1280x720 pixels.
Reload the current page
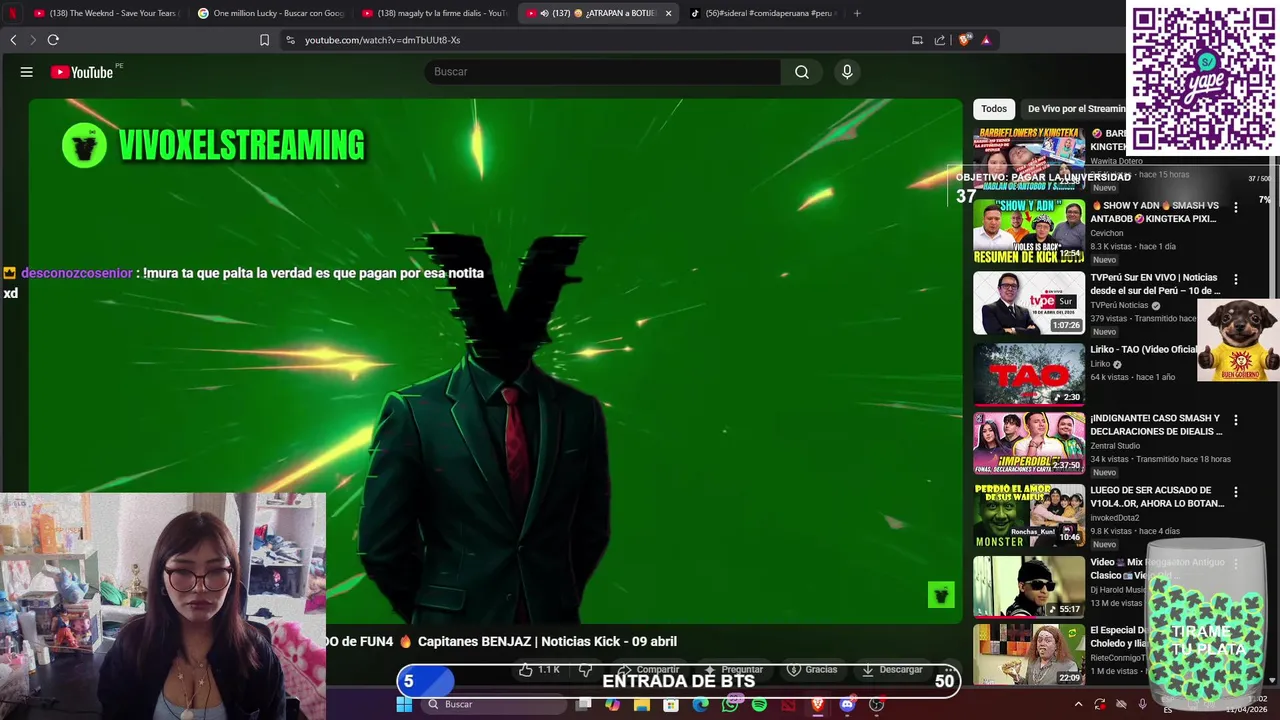[x=53, y=40]
